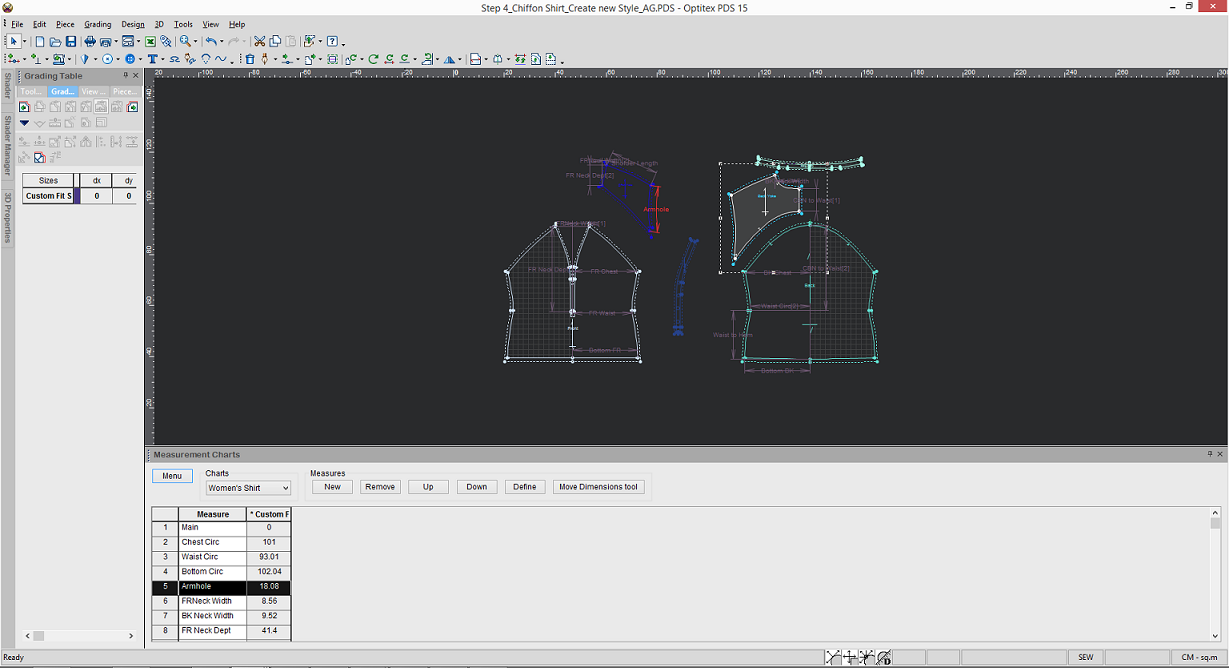Open the View menu
The width and height of the screenshot is (1229, 668).
click(211, 24)
